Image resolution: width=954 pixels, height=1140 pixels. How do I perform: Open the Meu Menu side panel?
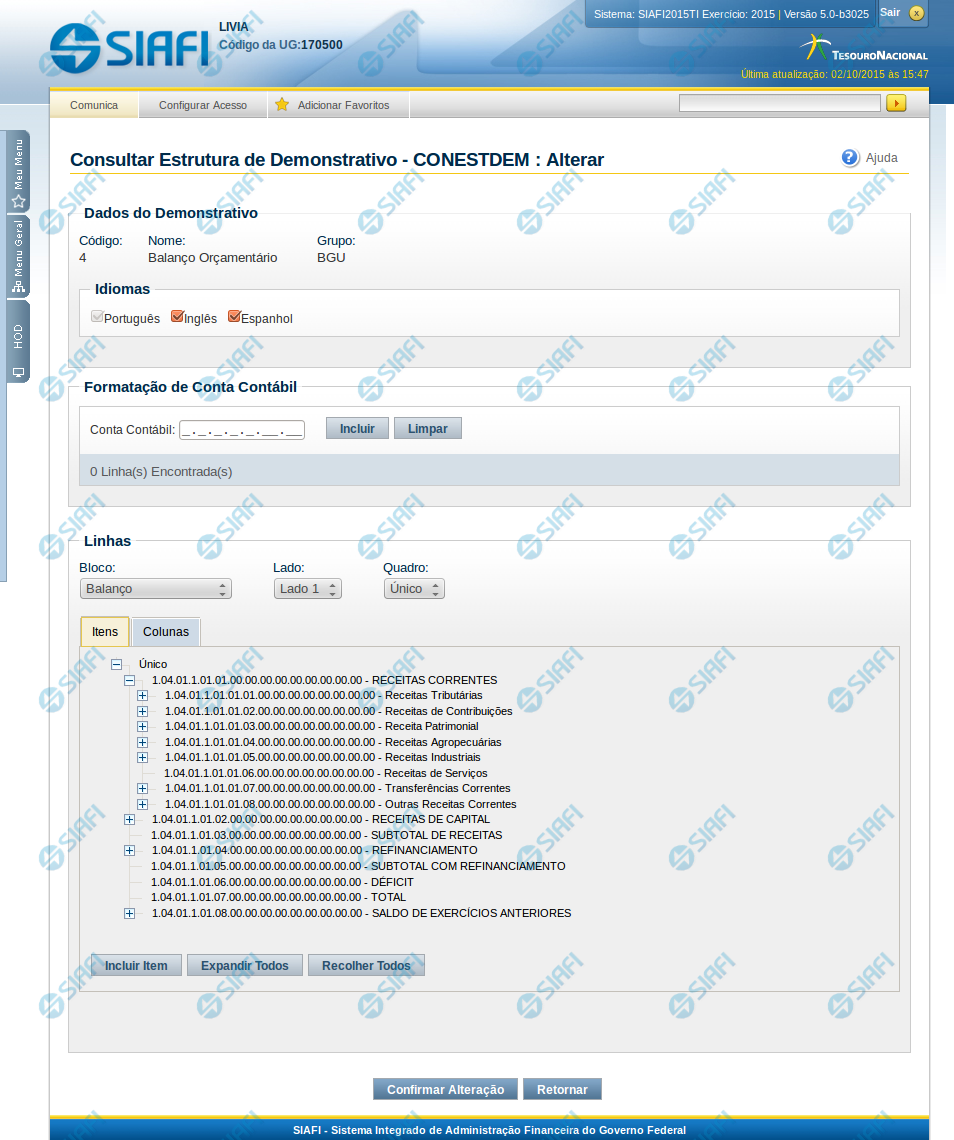click(18, 171)
